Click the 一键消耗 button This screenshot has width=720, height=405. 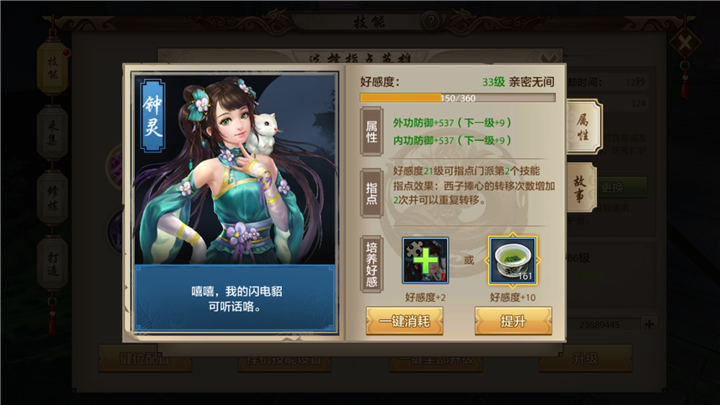pos(405,321)
